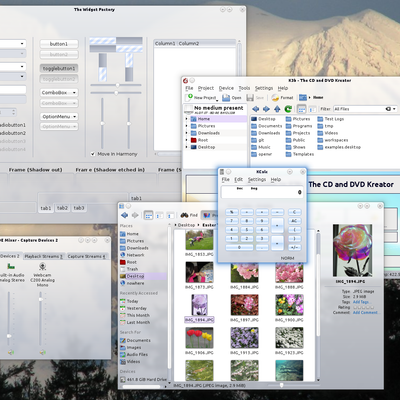
Task: Open Network in file manager Places
Action: click(x=132, y=255)
